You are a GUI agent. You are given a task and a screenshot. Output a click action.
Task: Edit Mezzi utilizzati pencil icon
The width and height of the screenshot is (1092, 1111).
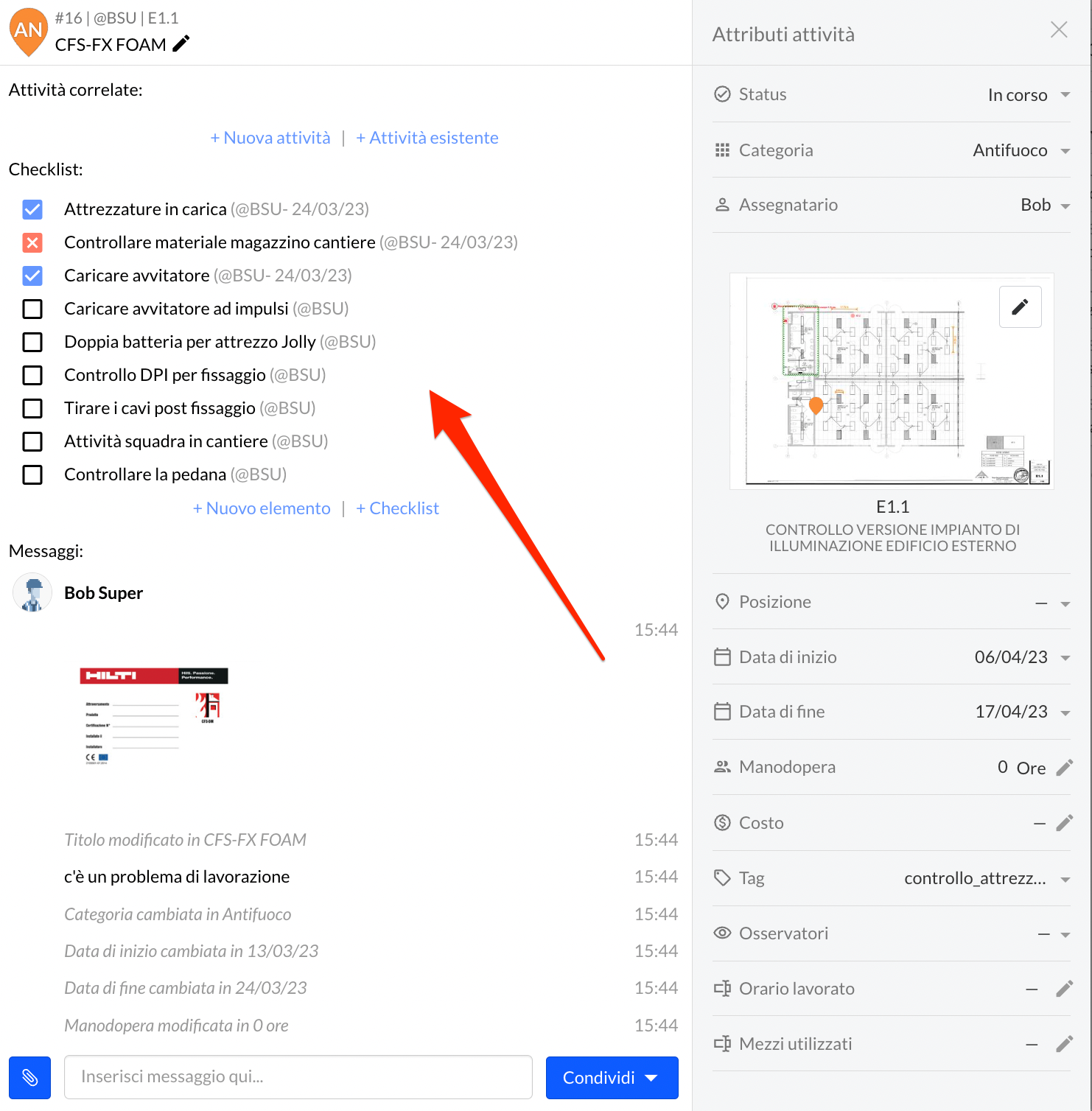click(1064, 1044)
